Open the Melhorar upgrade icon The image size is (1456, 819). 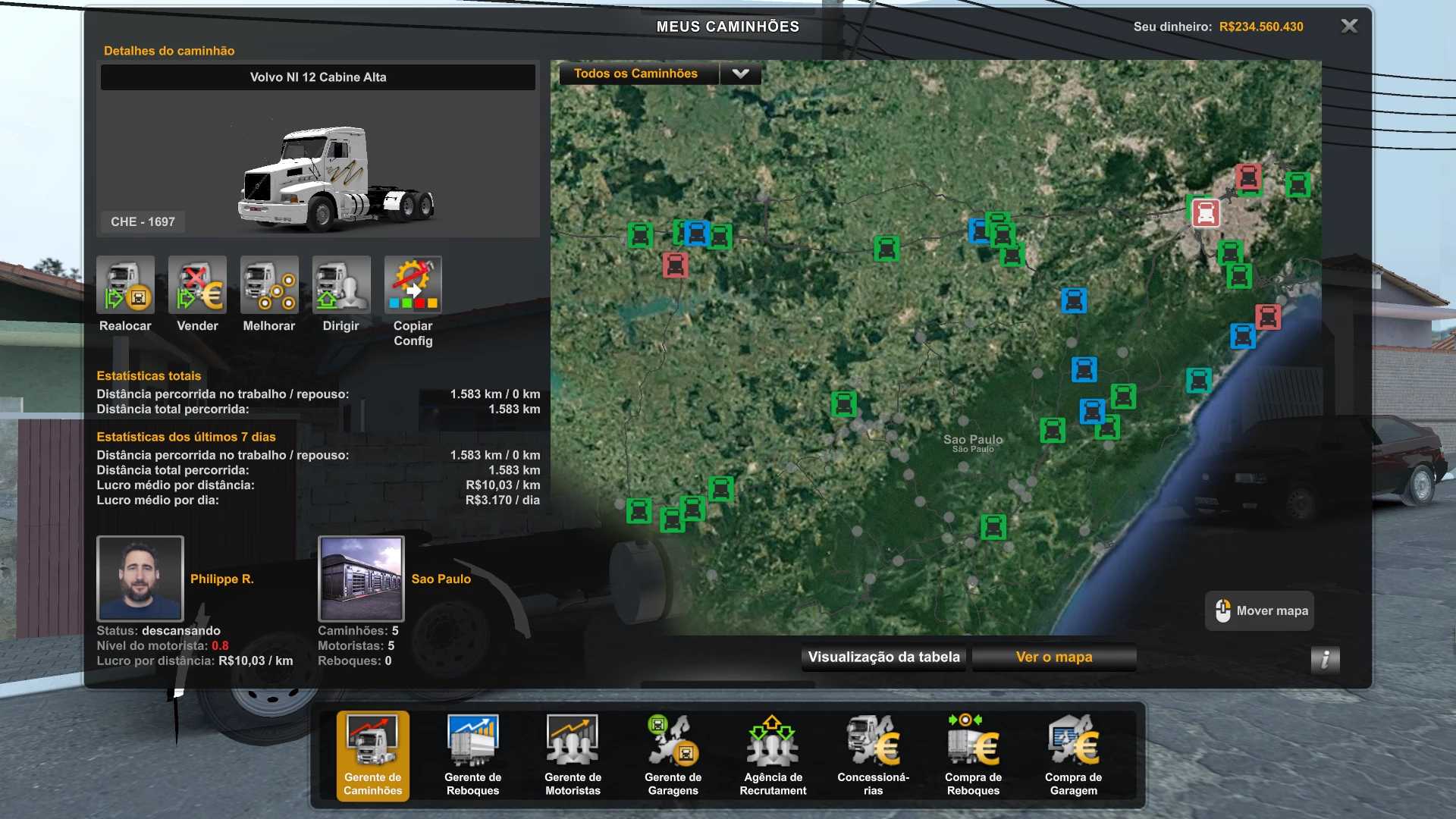tap(269, 285)
